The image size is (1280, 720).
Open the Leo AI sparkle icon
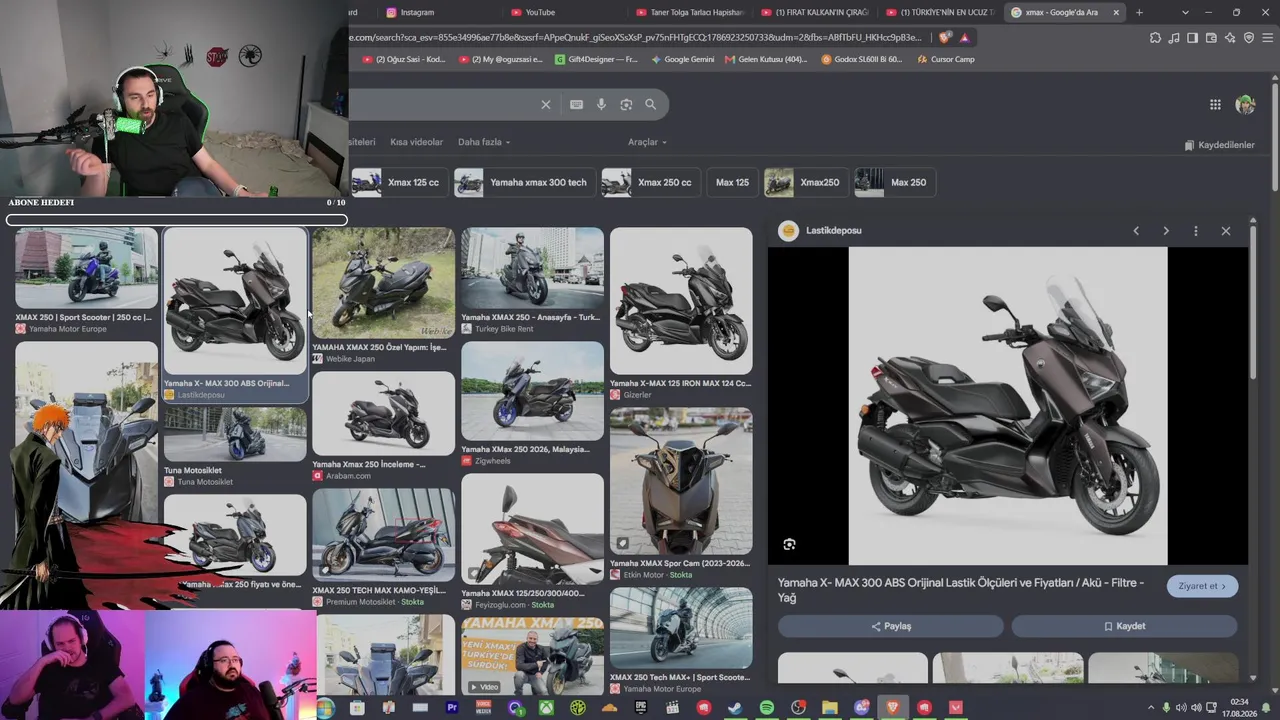click(1230, 38)
